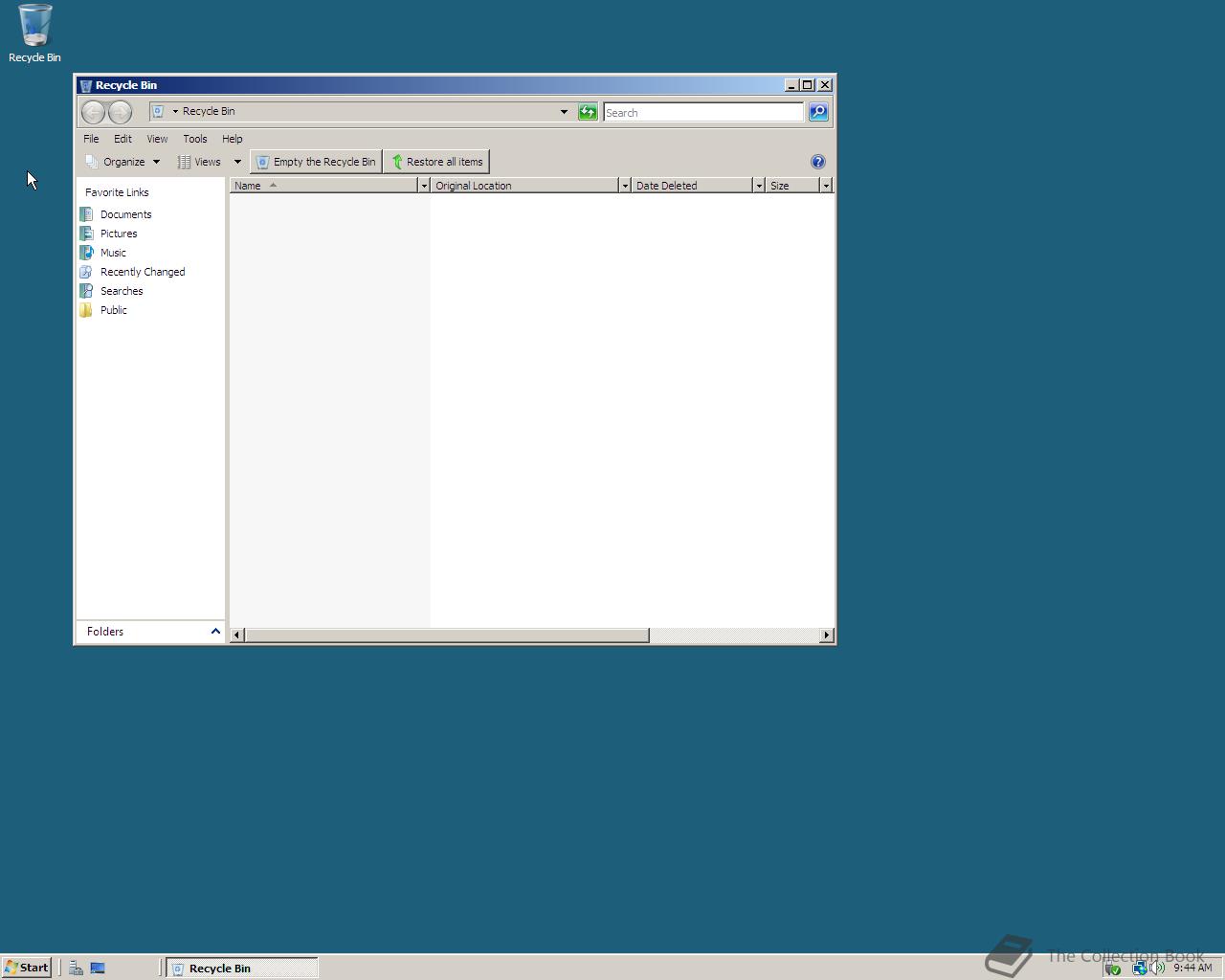This screenshot has width=1225, height=980.
Task: Click the Views toolbar button
Action: pos(199,162)
